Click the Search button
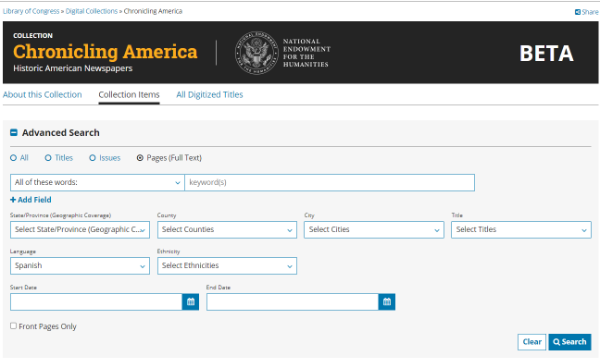Screen dimensions: 600x362 pos(570,342)
